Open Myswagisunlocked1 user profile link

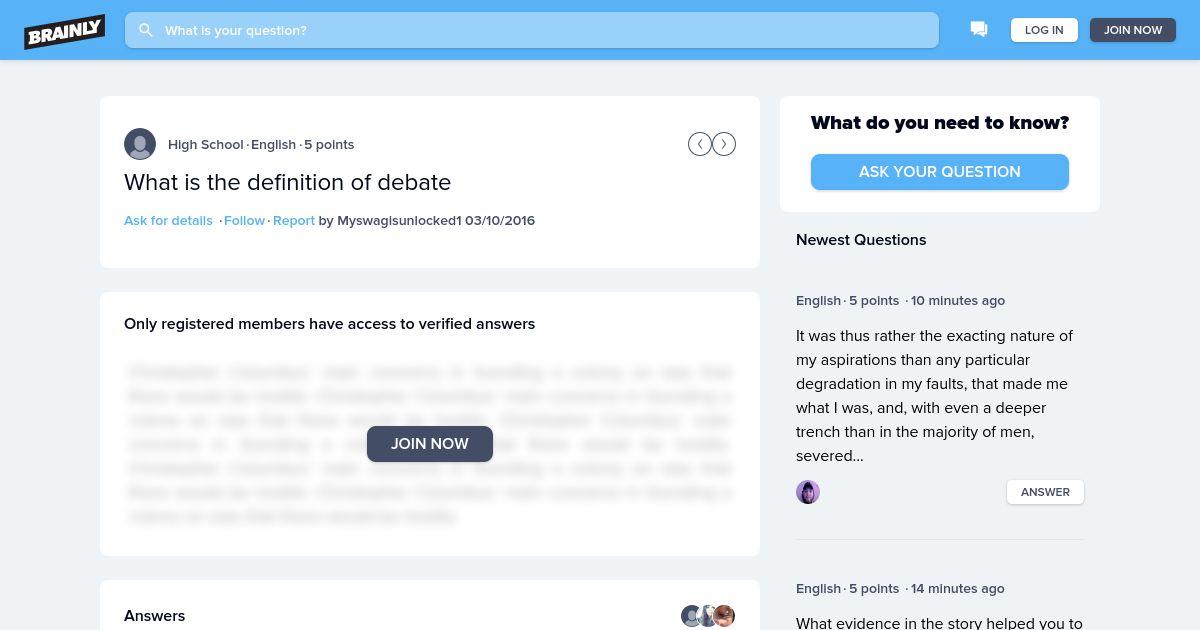(399, 220)
